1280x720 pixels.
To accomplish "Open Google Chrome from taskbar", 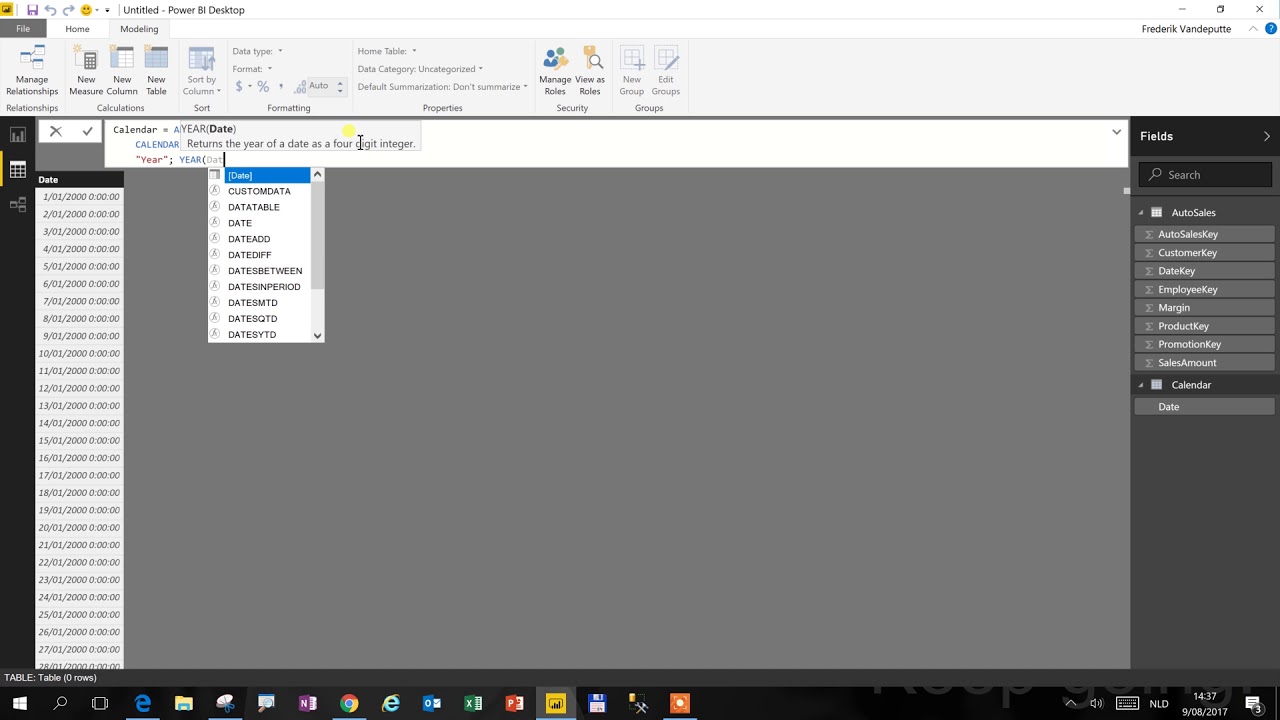I will 349,703.
